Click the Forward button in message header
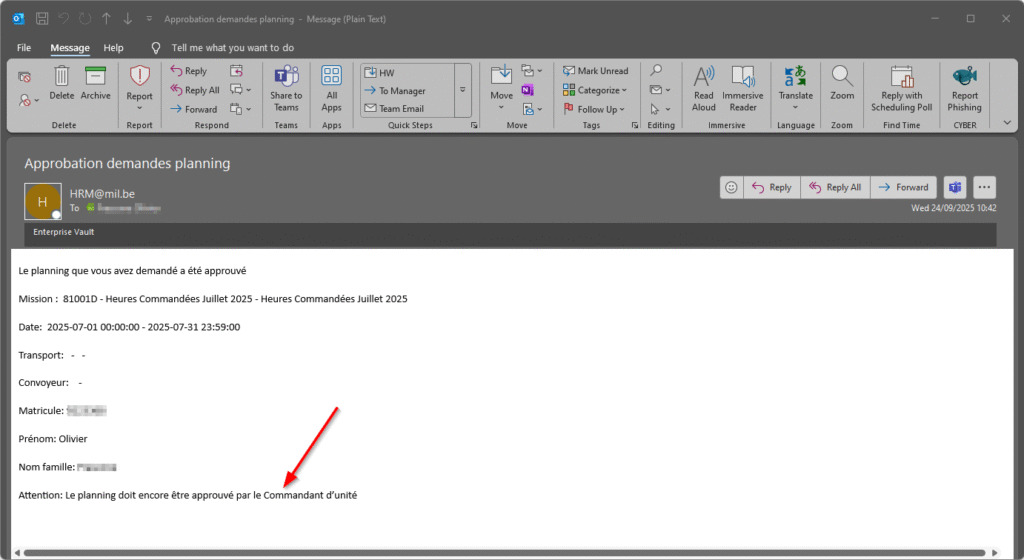 903,187
